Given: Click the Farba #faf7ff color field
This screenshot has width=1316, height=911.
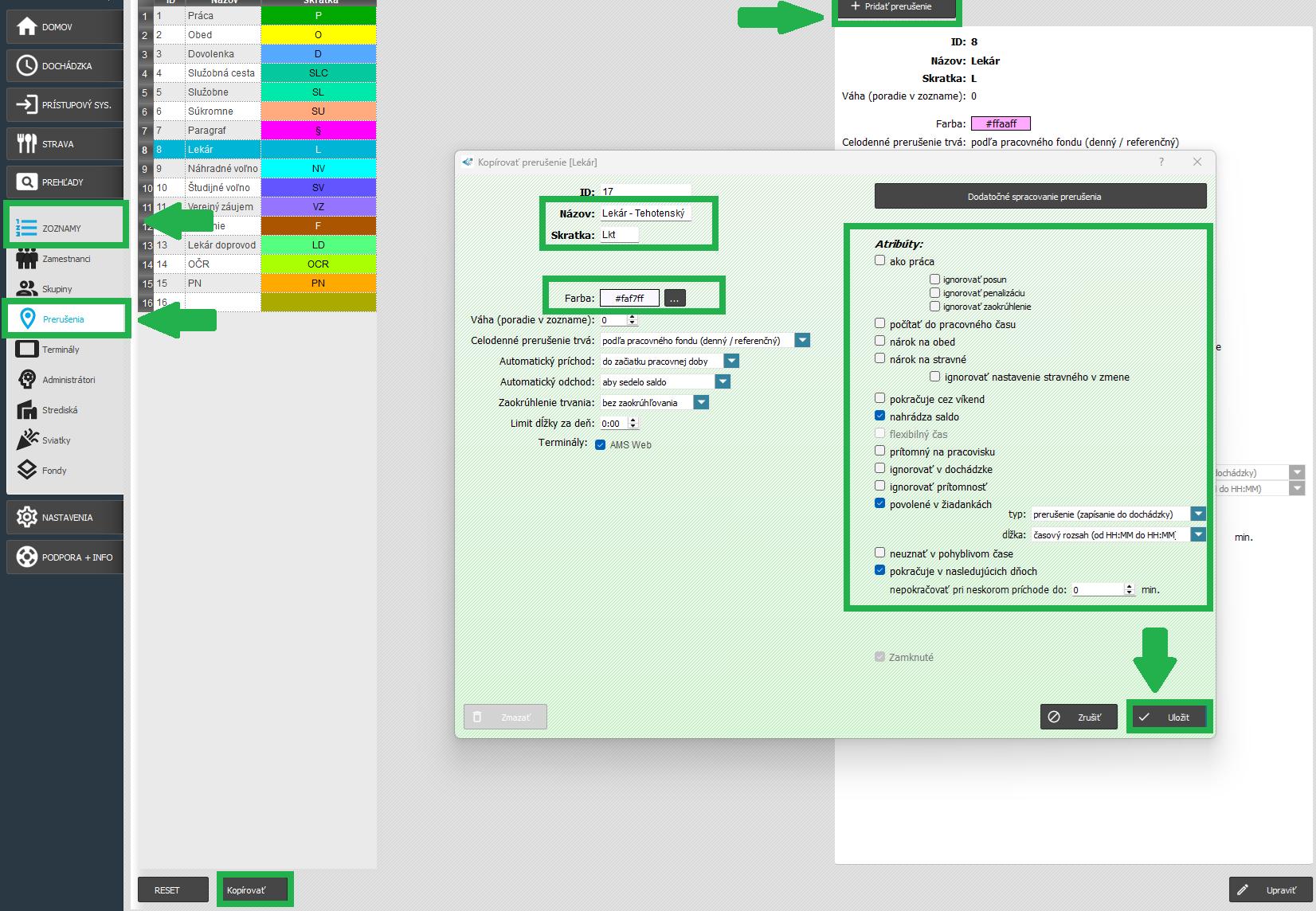Looking at the screenshot, I should [629, 299].
